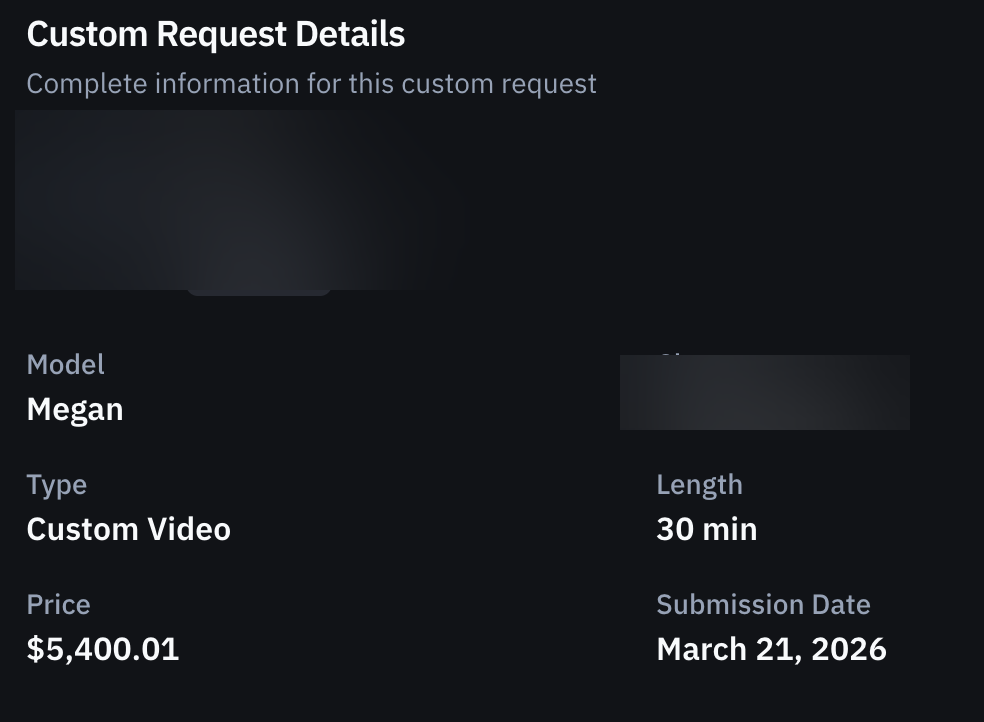Click the Custom Request Details heading
The width and height of the screenshot is (984, 722).
pos(216,33)
